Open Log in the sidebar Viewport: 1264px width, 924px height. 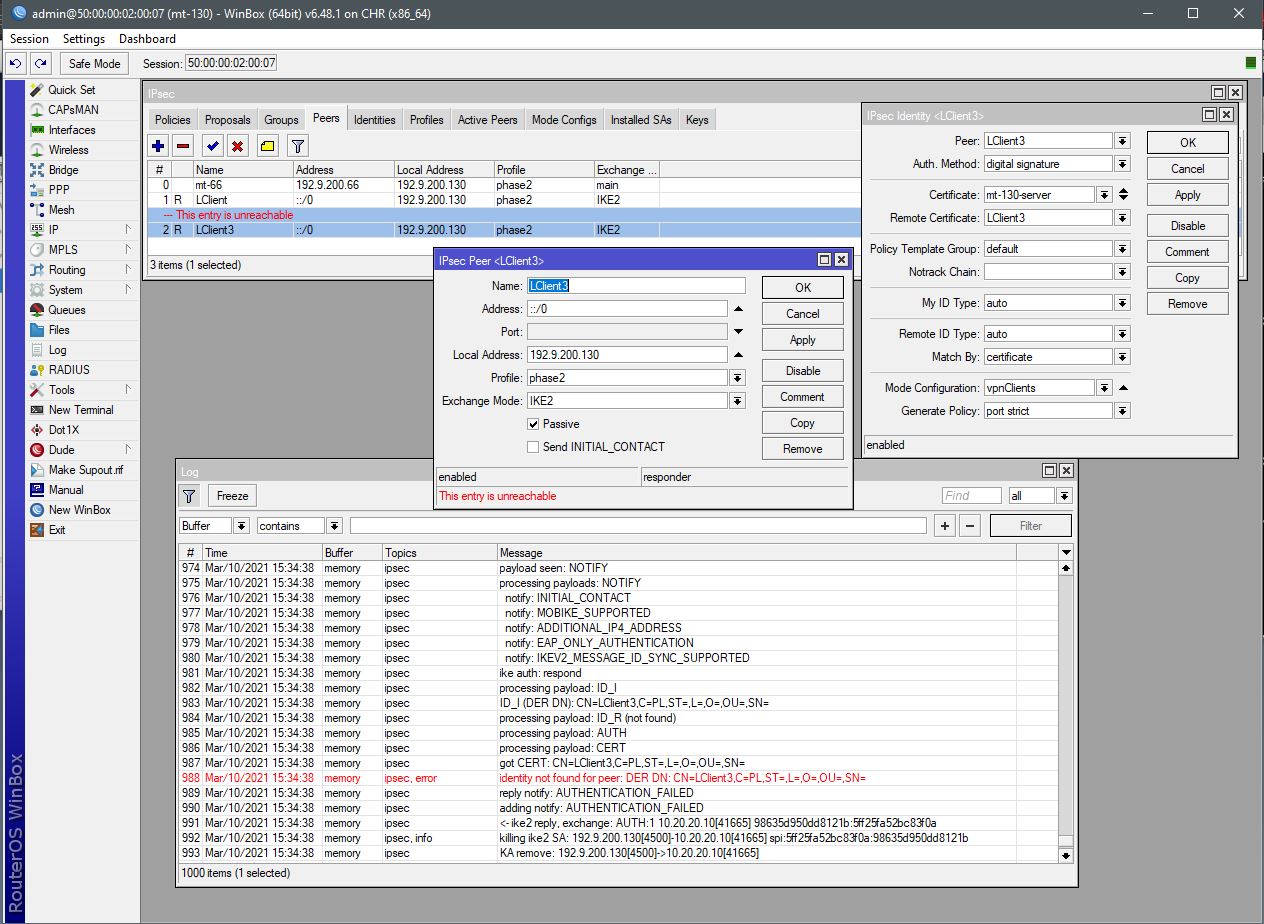click(57, 350)
